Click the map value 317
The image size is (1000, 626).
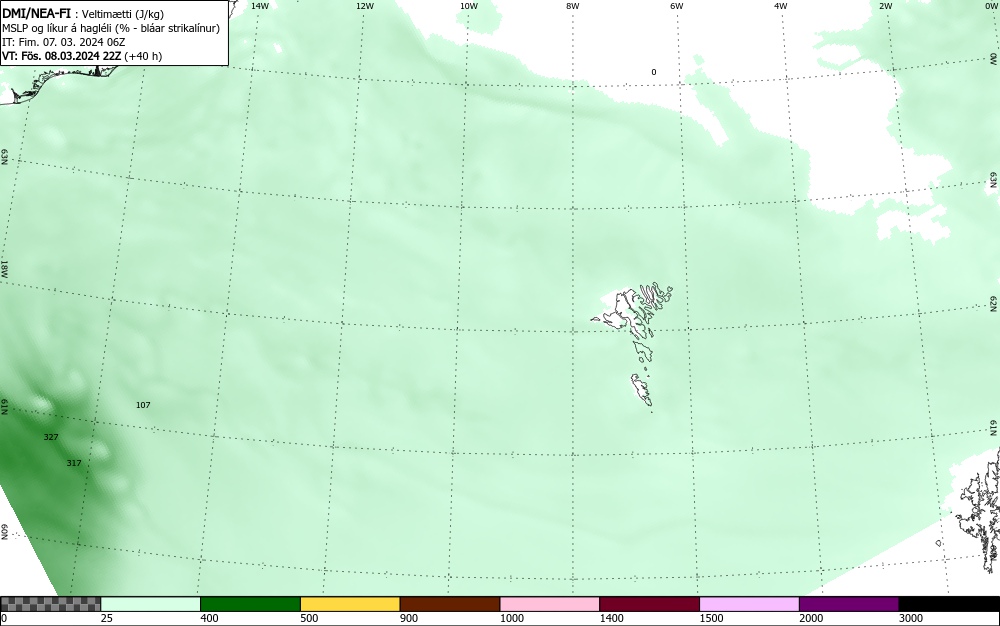(74, 463)
